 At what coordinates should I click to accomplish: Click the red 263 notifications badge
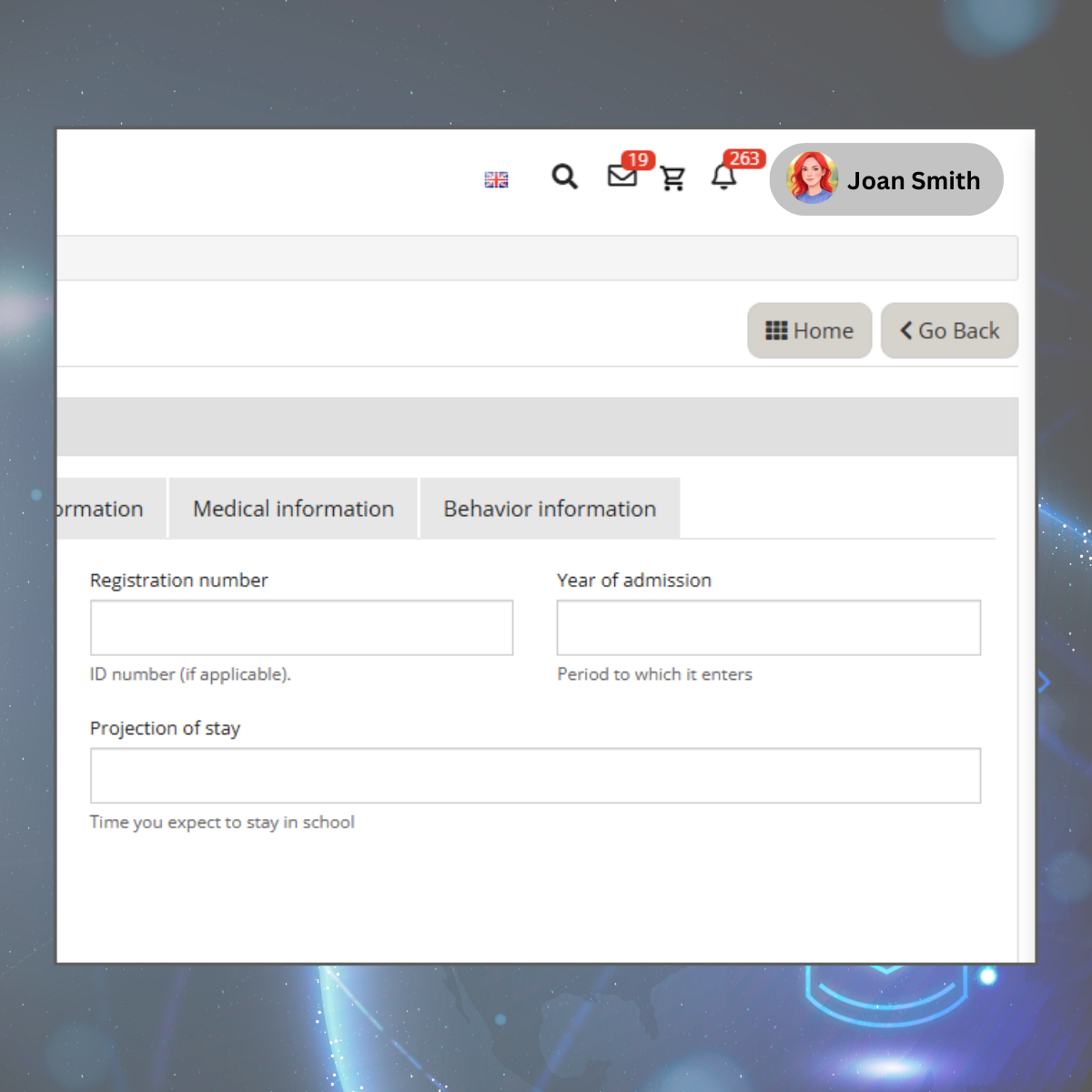click(x=743, y=158)
